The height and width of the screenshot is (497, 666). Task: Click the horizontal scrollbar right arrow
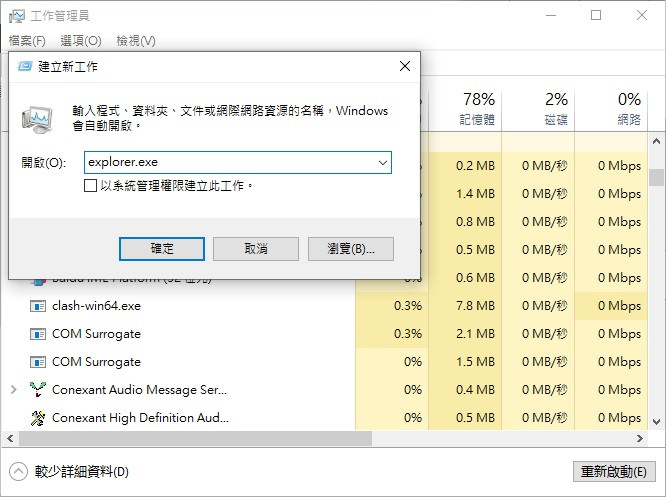(x=640, y=439)
